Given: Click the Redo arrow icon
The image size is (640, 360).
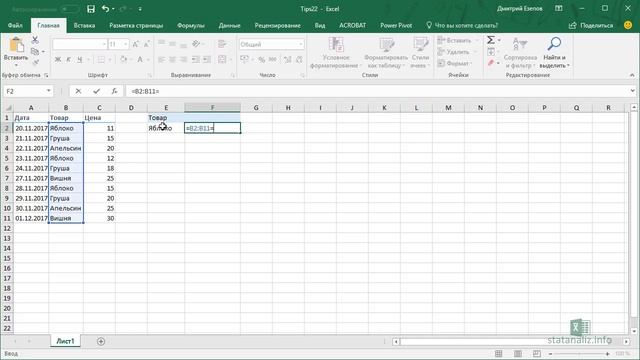Looking at the screenshot, I should 123,9.
